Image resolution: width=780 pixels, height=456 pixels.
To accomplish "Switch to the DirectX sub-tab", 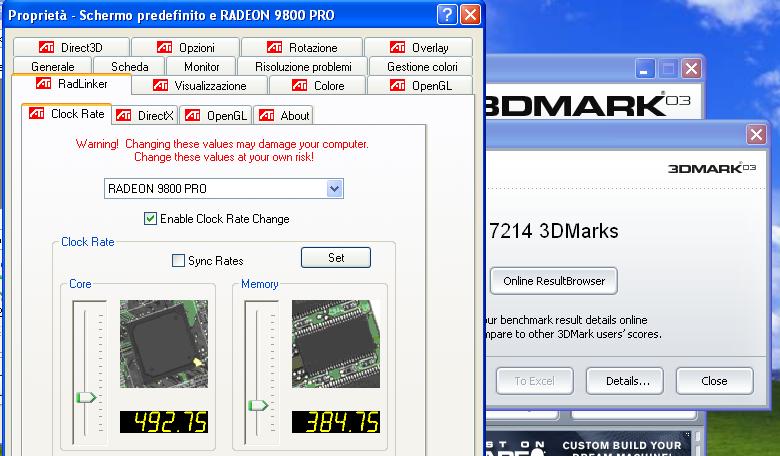I will coord(145,115).
